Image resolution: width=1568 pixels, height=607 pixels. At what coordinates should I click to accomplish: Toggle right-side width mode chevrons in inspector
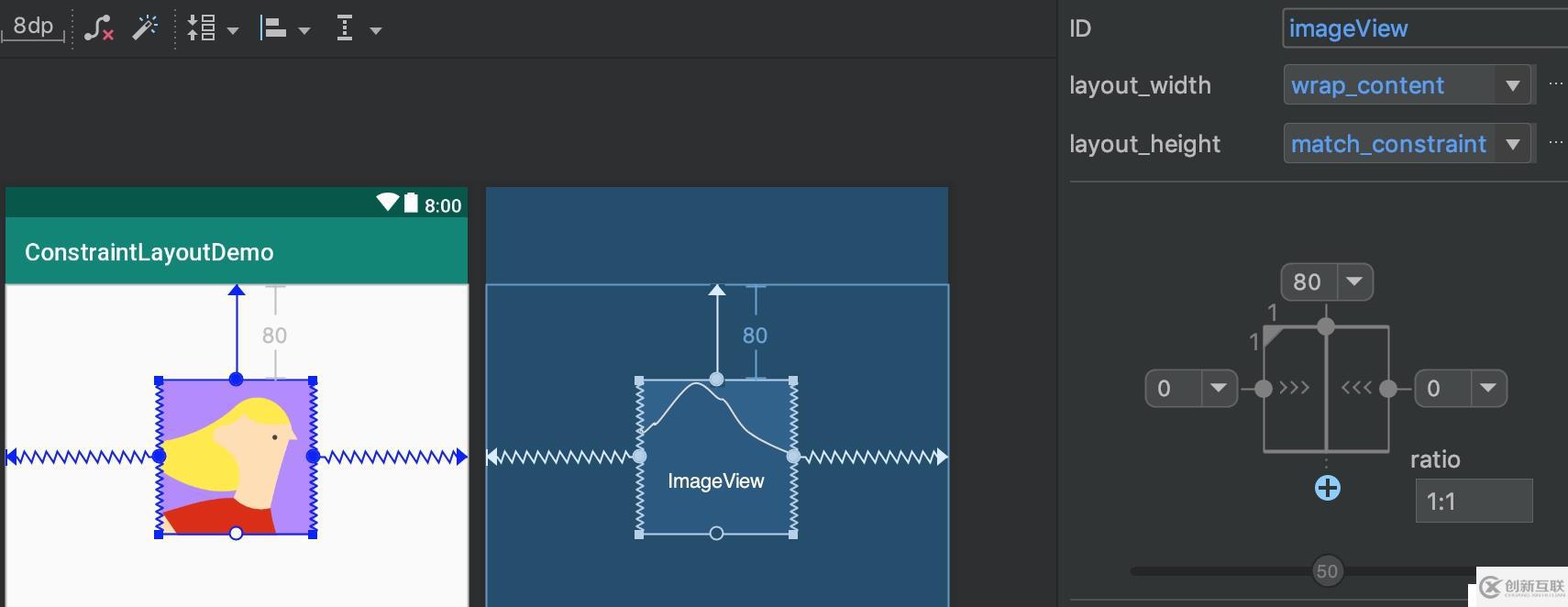click(1356, 388)
